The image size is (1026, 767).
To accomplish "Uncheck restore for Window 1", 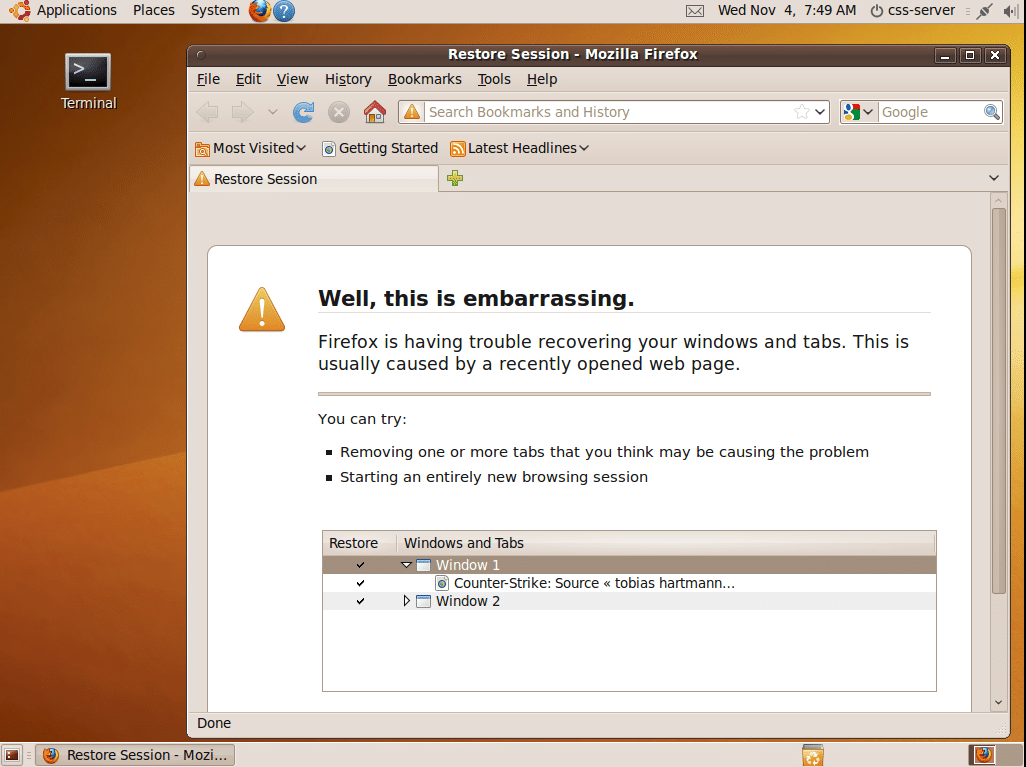I will pyautogui.click(x=360, y=565).
